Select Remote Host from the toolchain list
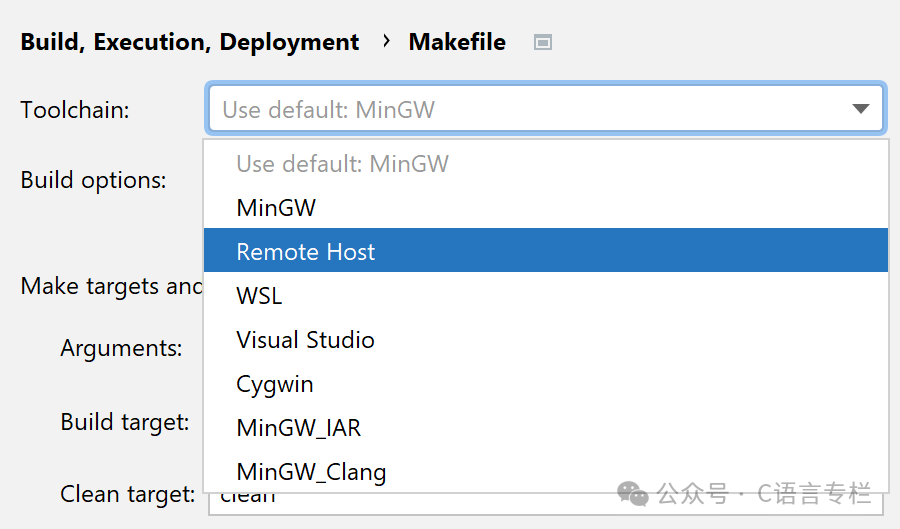Screen dimensions: 900x529 546,250
